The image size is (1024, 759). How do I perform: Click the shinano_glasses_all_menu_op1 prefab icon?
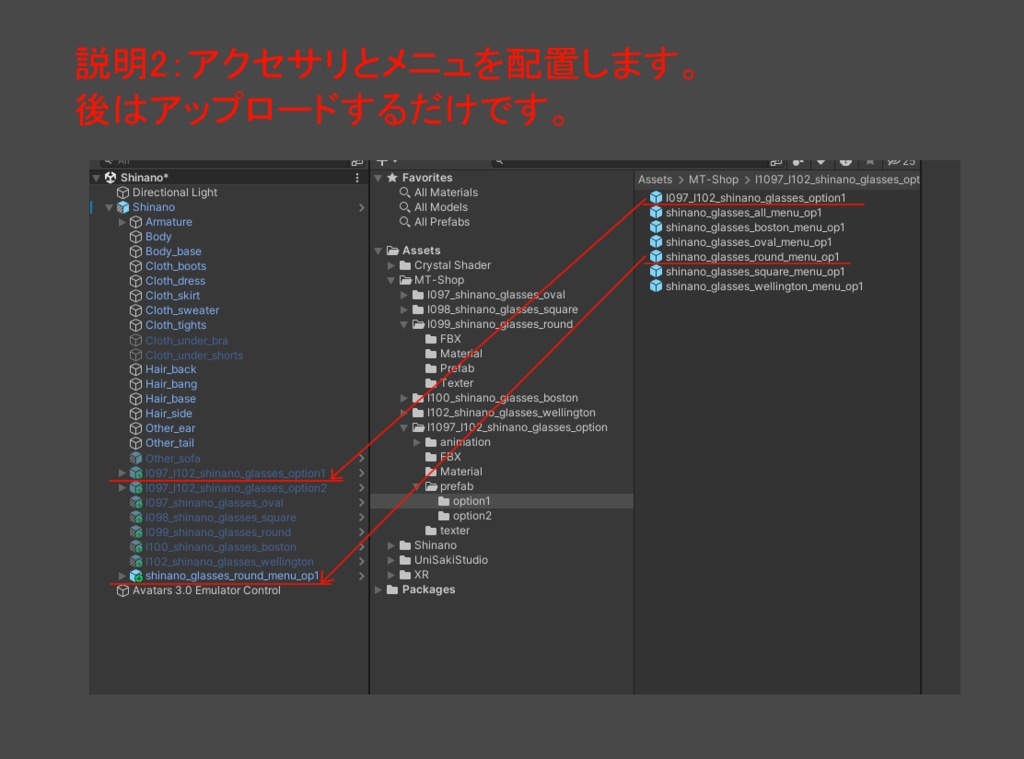[x=656, y=212]
